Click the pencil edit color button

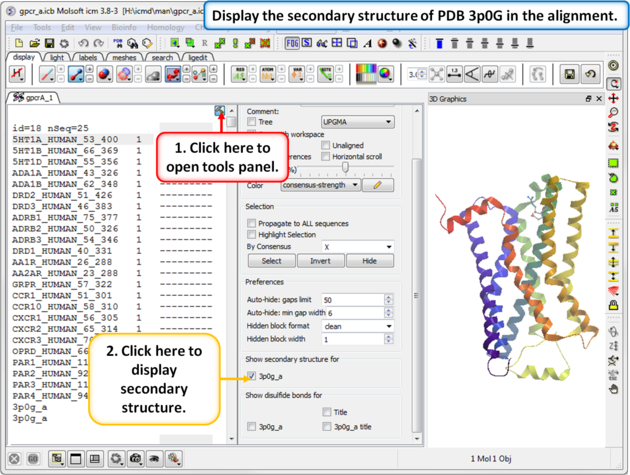click(377, 185)
